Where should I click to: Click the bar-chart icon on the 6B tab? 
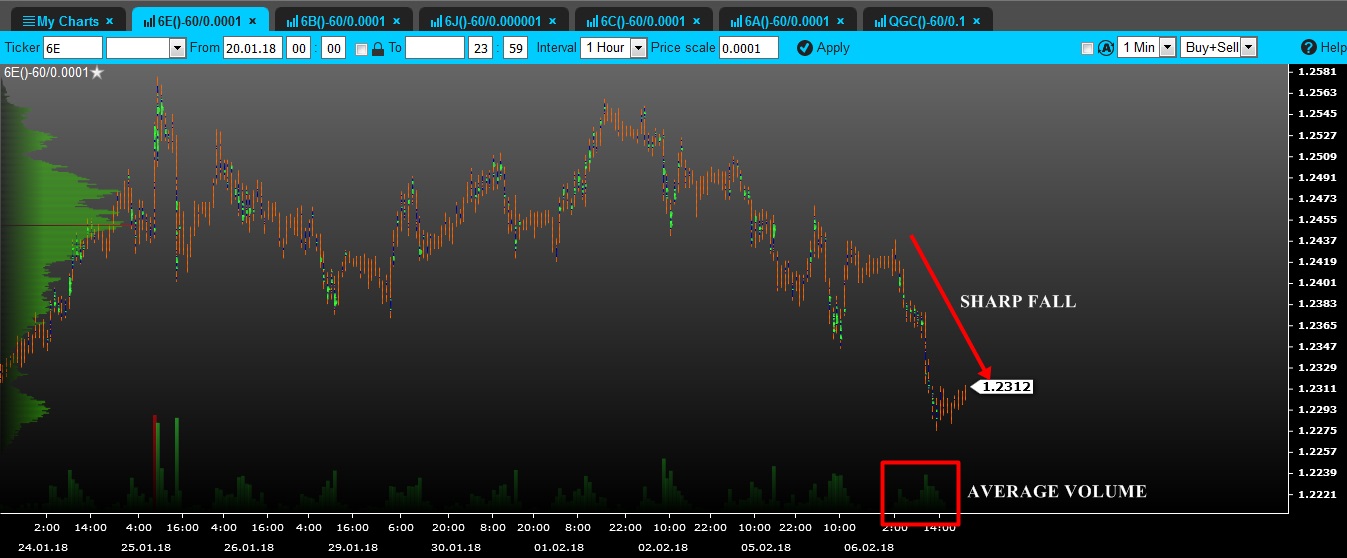point(291,21)
